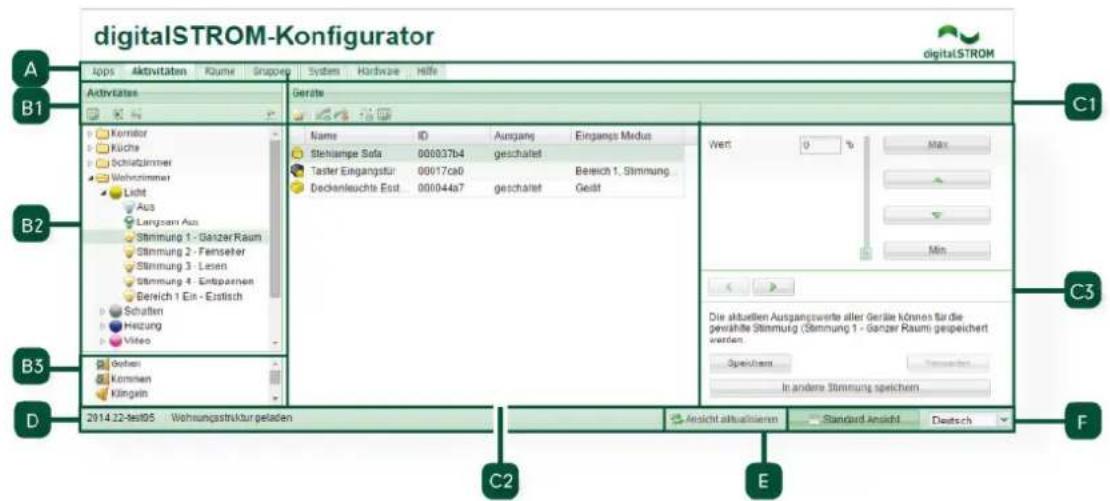Open the Apps tab
1110x501 pixels.
[x=103, y=71]
